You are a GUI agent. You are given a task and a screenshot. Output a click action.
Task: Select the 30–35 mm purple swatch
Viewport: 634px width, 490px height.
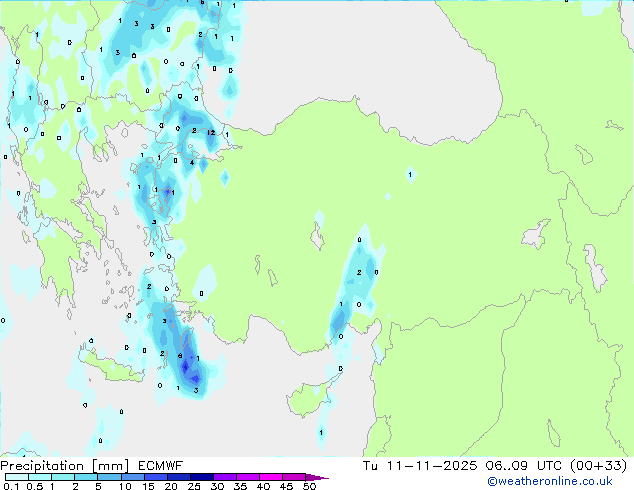[x=224, y=477]
